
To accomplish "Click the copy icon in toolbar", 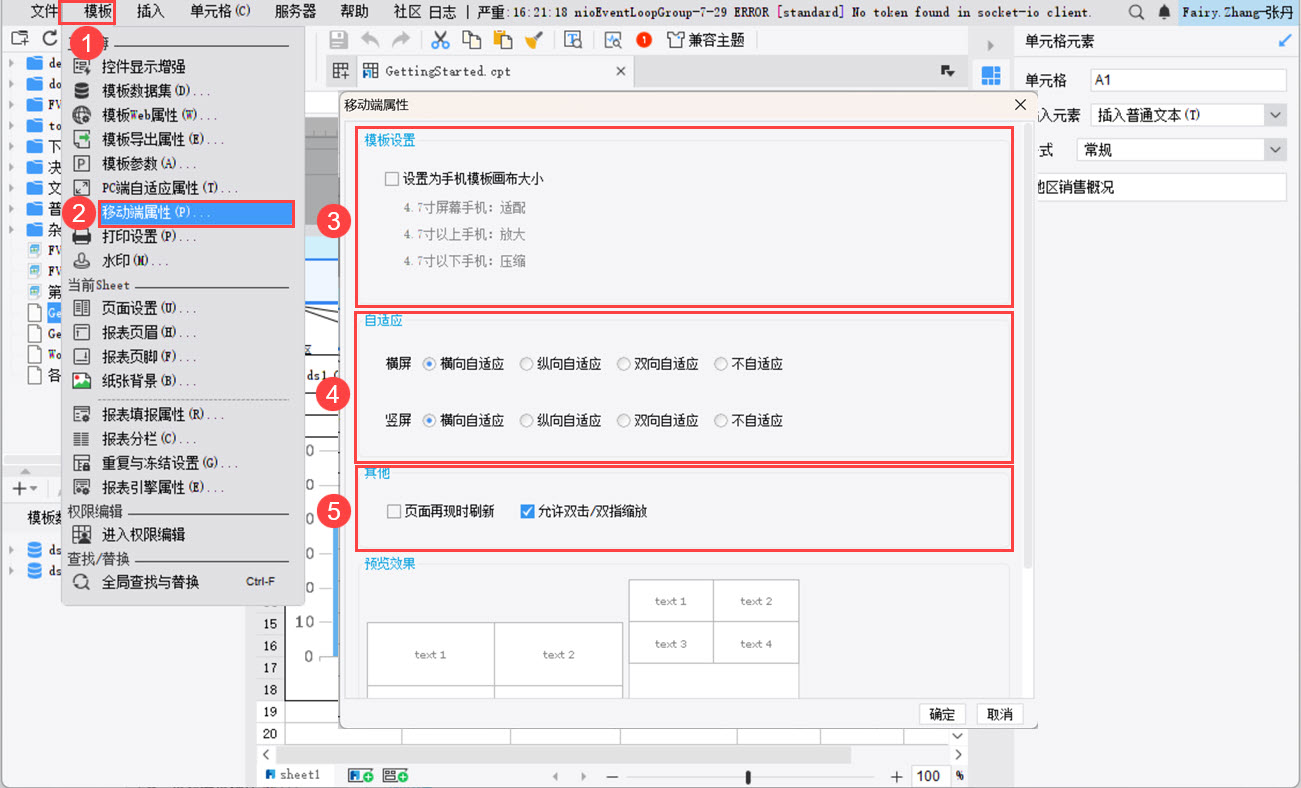I will 472,40.
